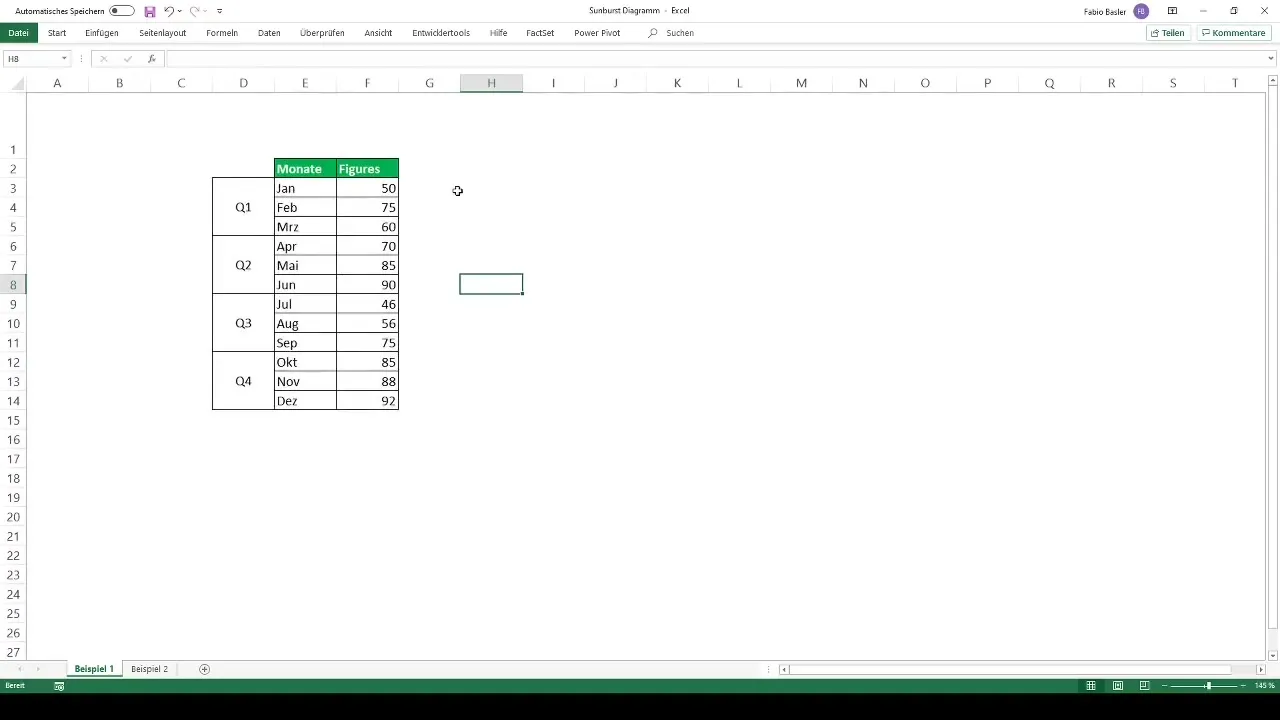The image size is (1280, 720).
Task: Click the Insert Function fx icon
Action: pos(152,59)
